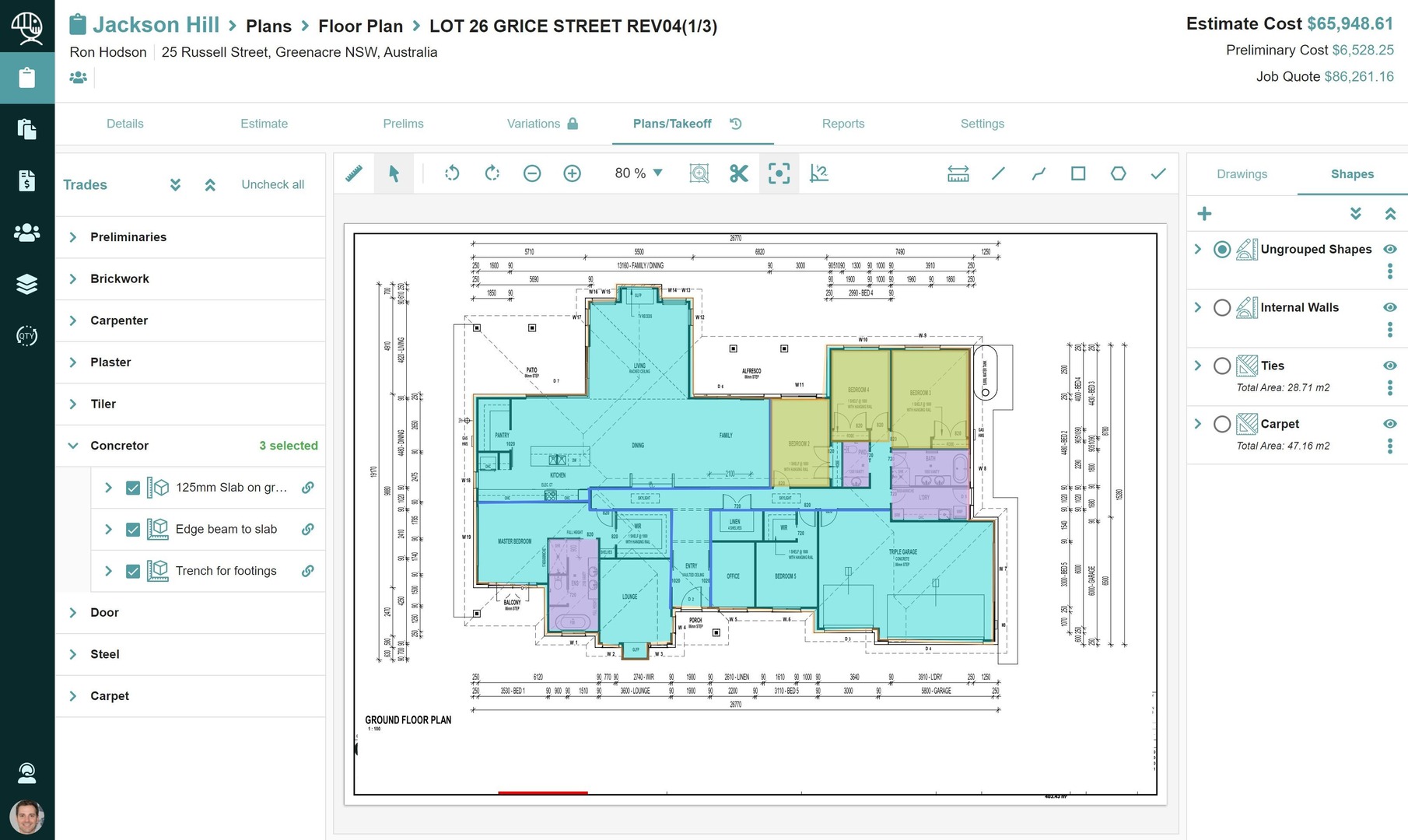This screenshot has height=840, width=1408.
Task: Select the Internal Walls radio button
Action: (x=1222, y=308)
